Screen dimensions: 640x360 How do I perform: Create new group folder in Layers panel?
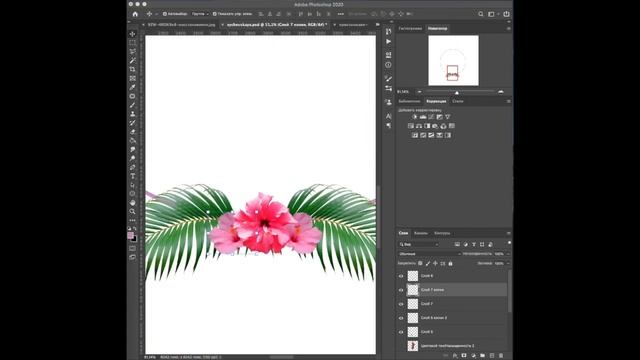tap(482, 356)
